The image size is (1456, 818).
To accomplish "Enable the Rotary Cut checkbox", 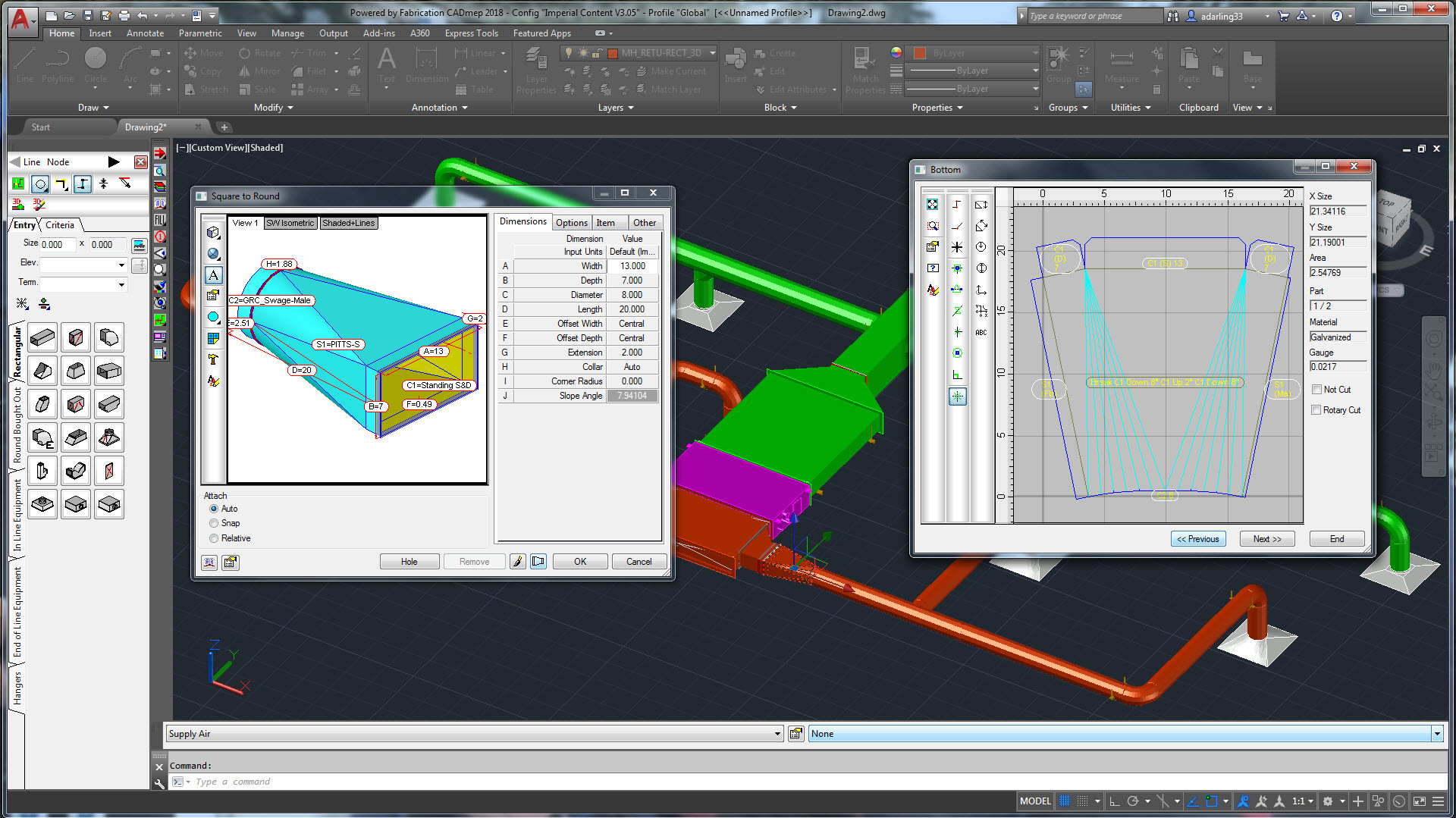I will (x=1317, y=409).
